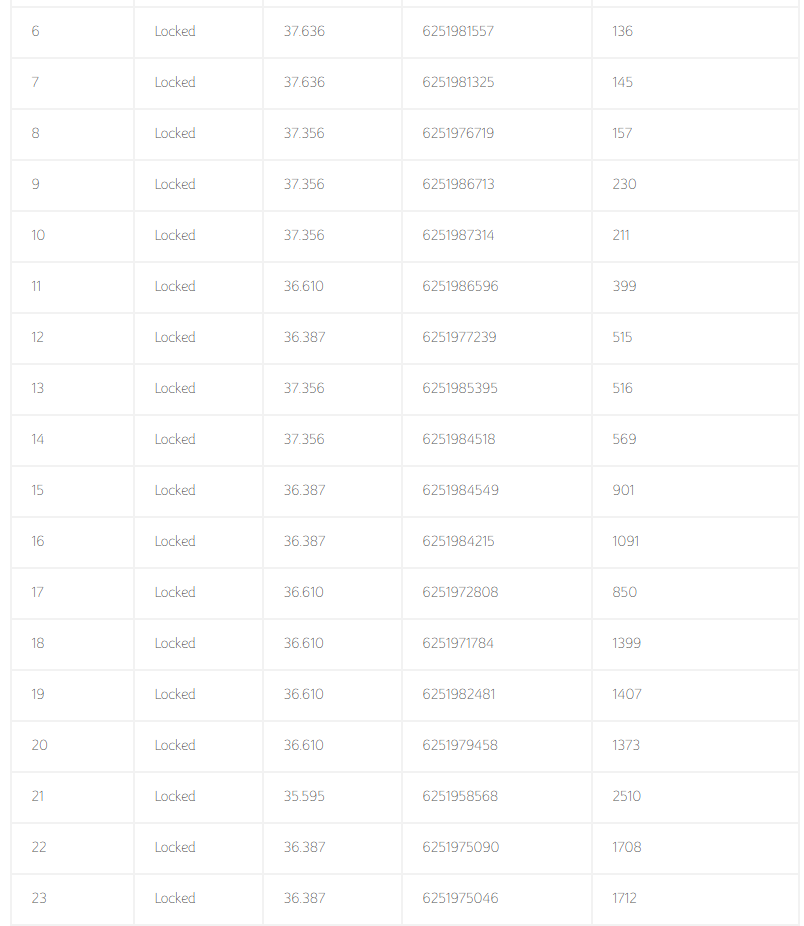Select the Locked status in row 14
804x926 pixels.
175,439
